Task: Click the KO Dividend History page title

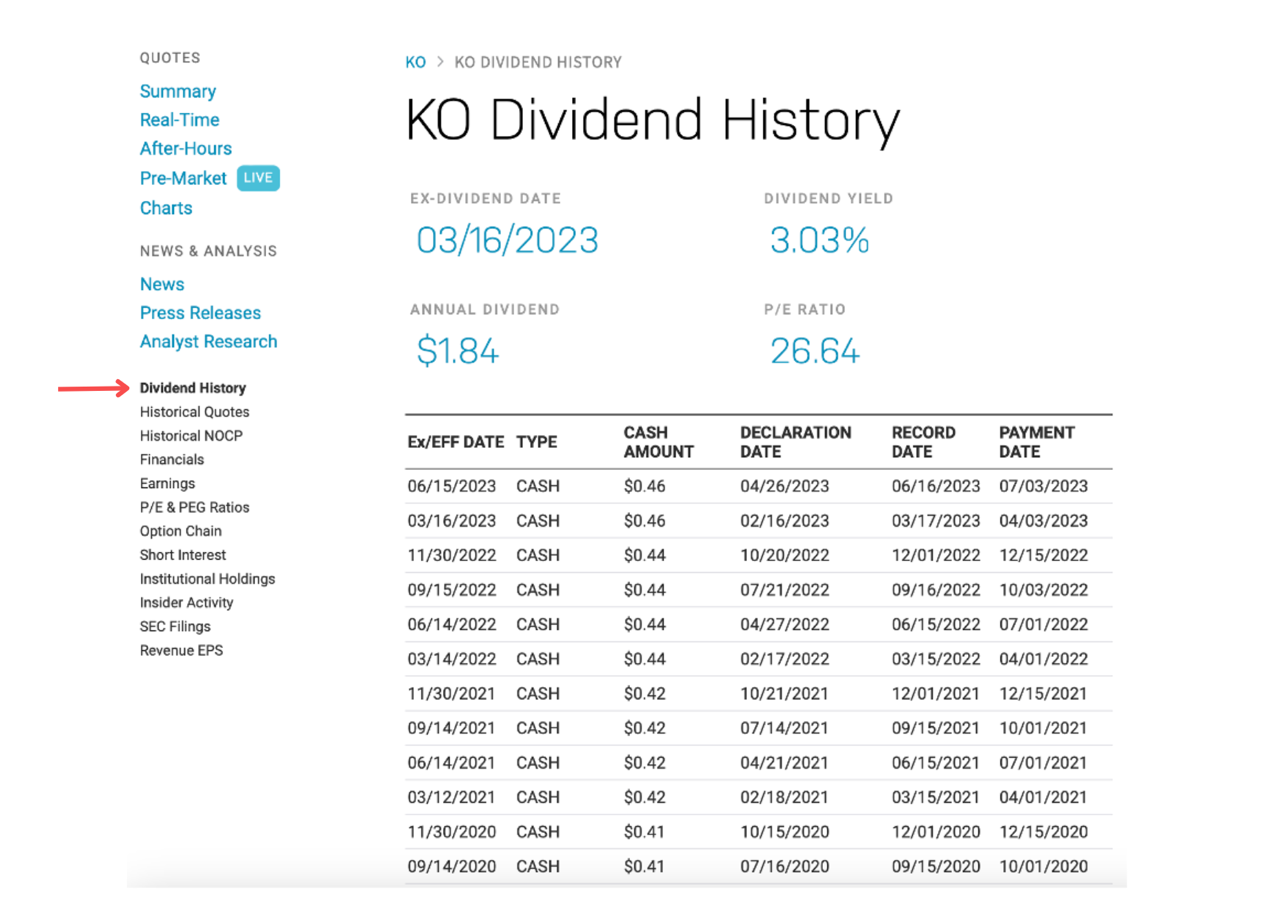Action: coord(653,122)
